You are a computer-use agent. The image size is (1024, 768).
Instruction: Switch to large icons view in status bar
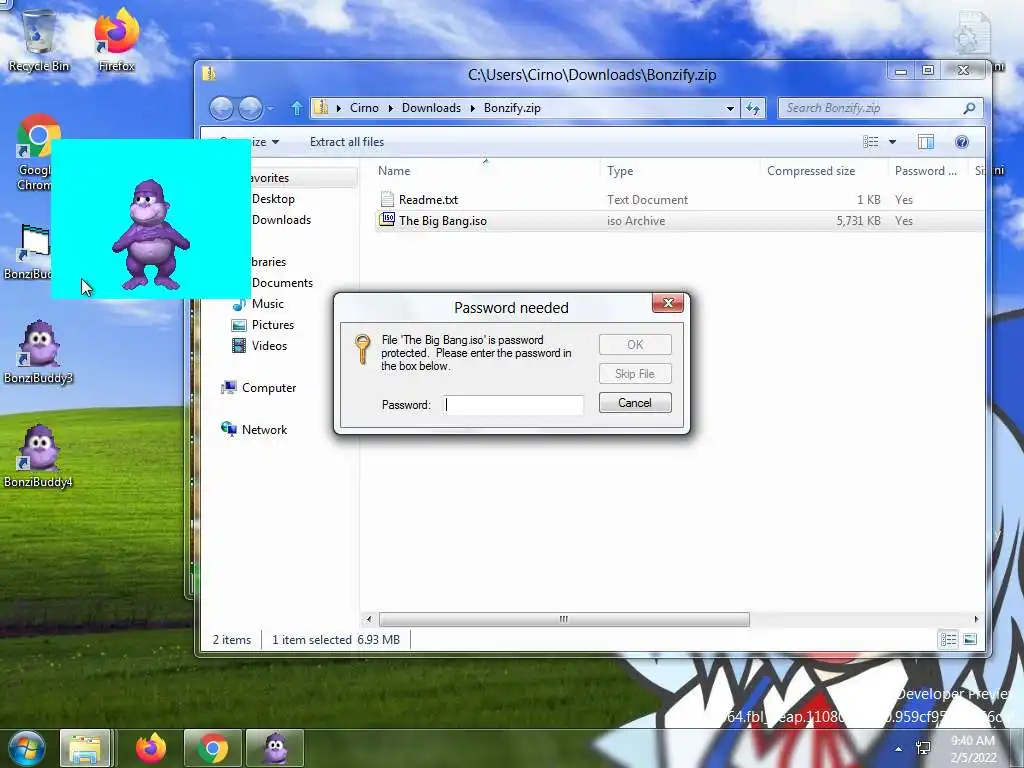pos(970,639)
